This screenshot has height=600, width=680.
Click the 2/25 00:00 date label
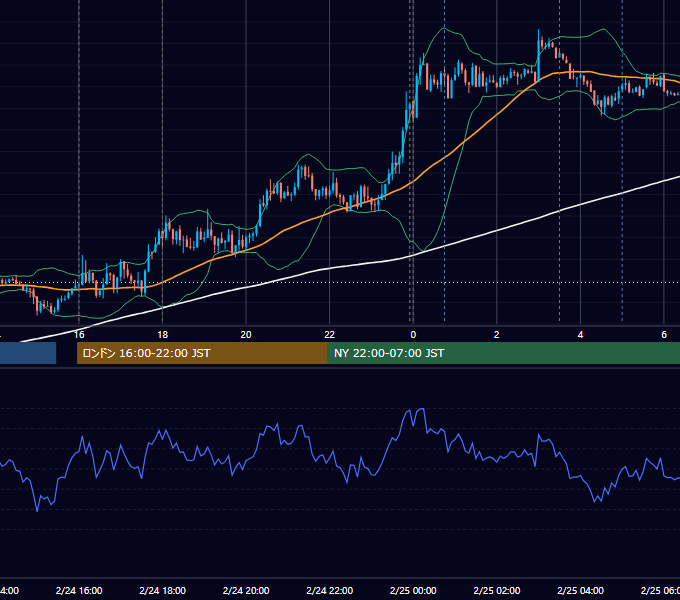[413, 590]
